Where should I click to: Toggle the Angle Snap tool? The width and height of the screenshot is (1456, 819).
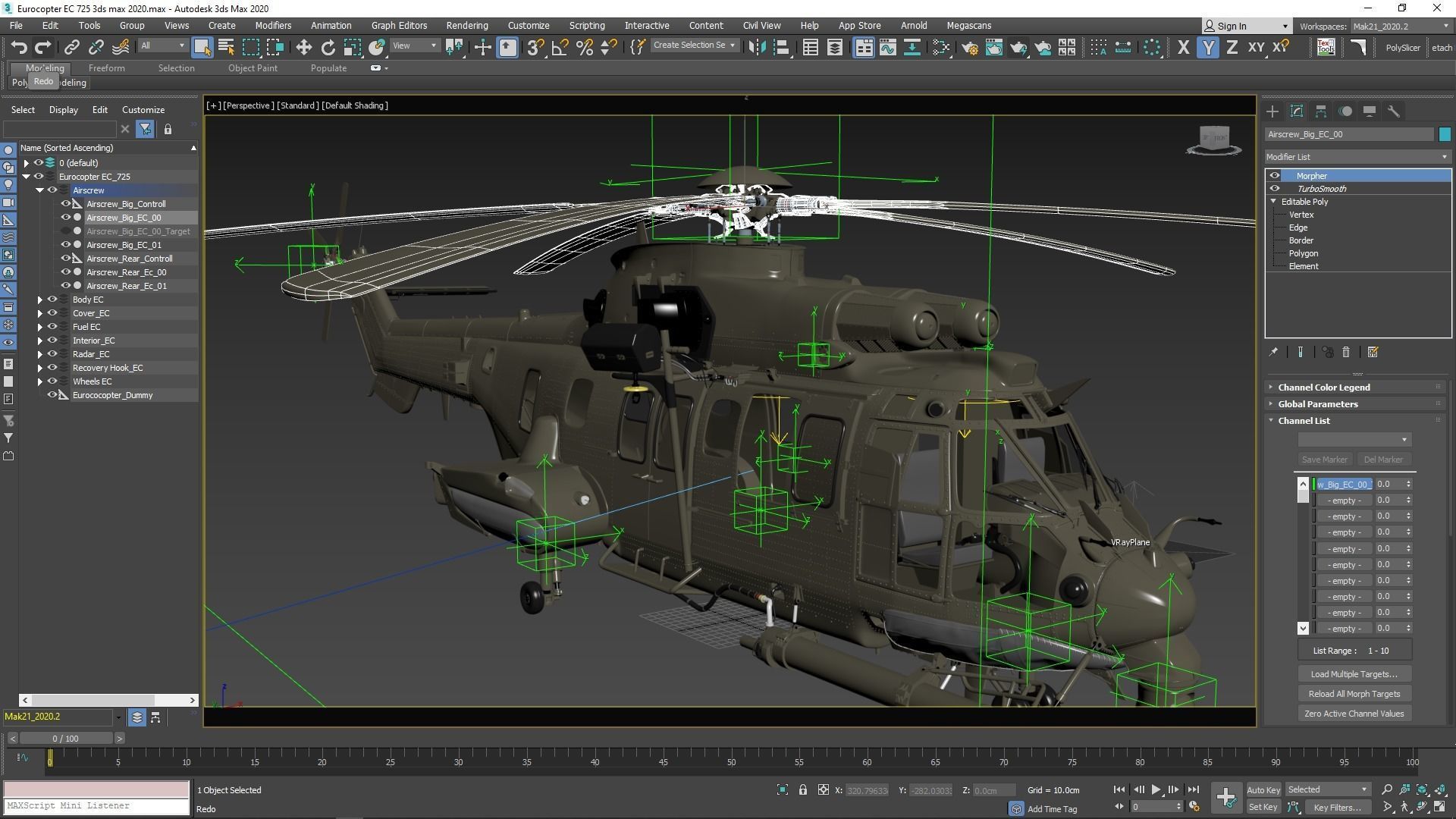click(560, 48)
